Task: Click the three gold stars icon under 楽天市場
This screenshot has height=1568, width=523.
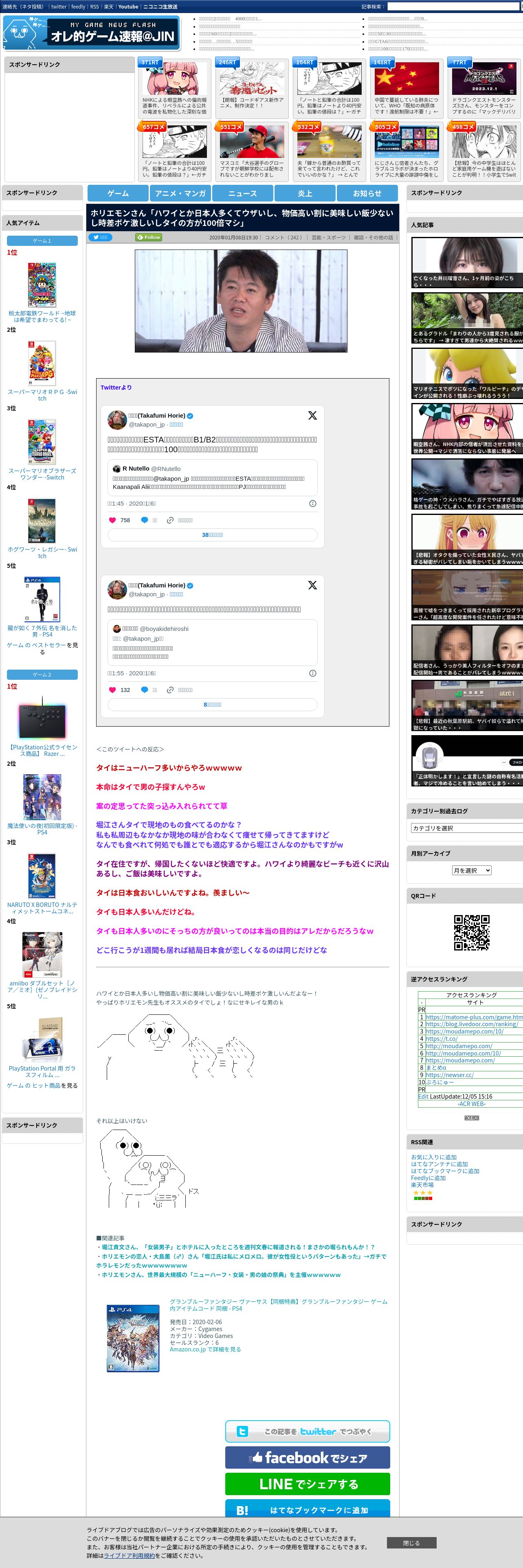Action: click(422, 1192)
